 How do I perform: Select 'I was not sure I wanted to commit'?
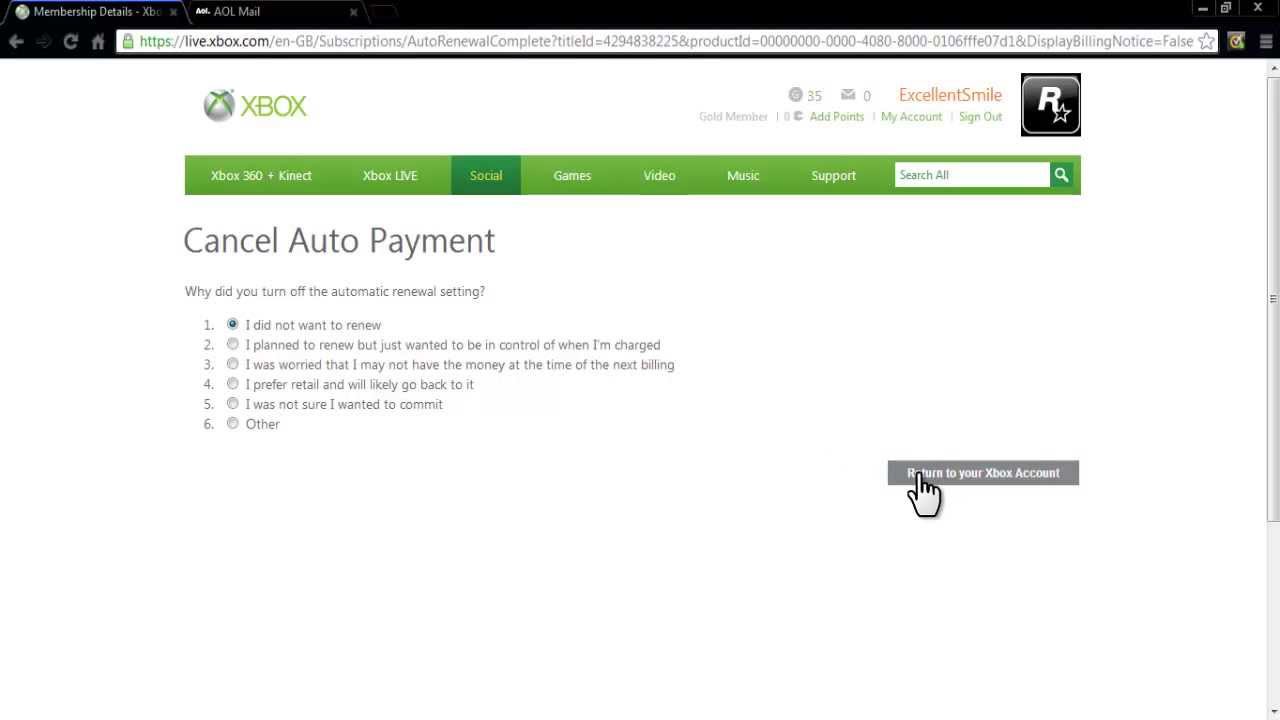pyautogui.click(x=232, y=403)
